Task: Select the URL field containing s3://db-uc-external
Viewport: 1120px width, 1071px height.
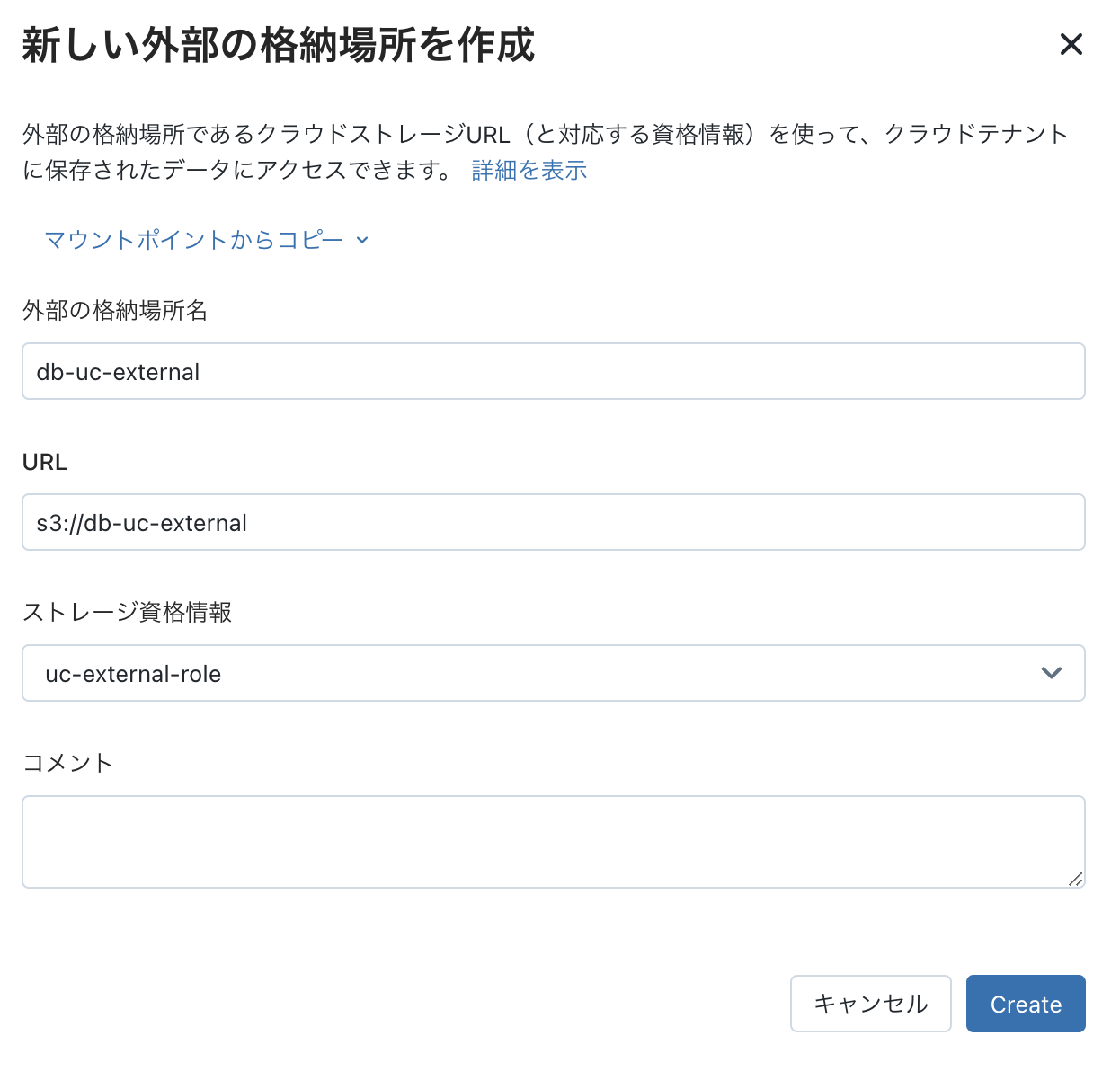Action: click(554, 522)
